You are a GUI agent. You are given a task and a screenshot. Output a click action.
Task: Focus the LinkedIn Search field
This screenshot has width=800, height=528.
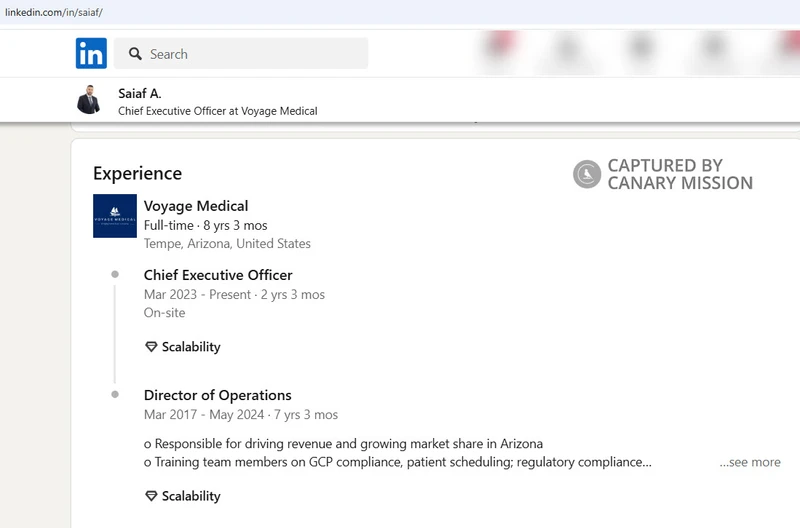(241, 53)
